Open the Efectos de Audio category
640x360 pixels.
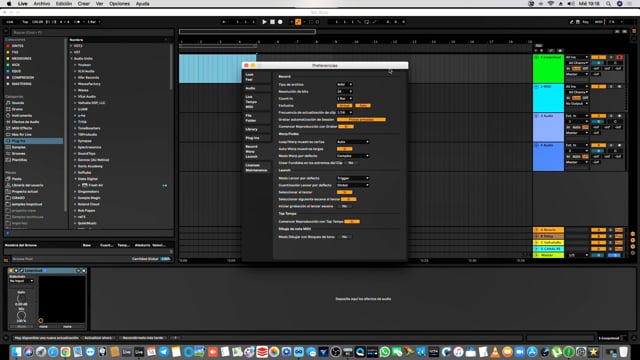click(25, 122)
